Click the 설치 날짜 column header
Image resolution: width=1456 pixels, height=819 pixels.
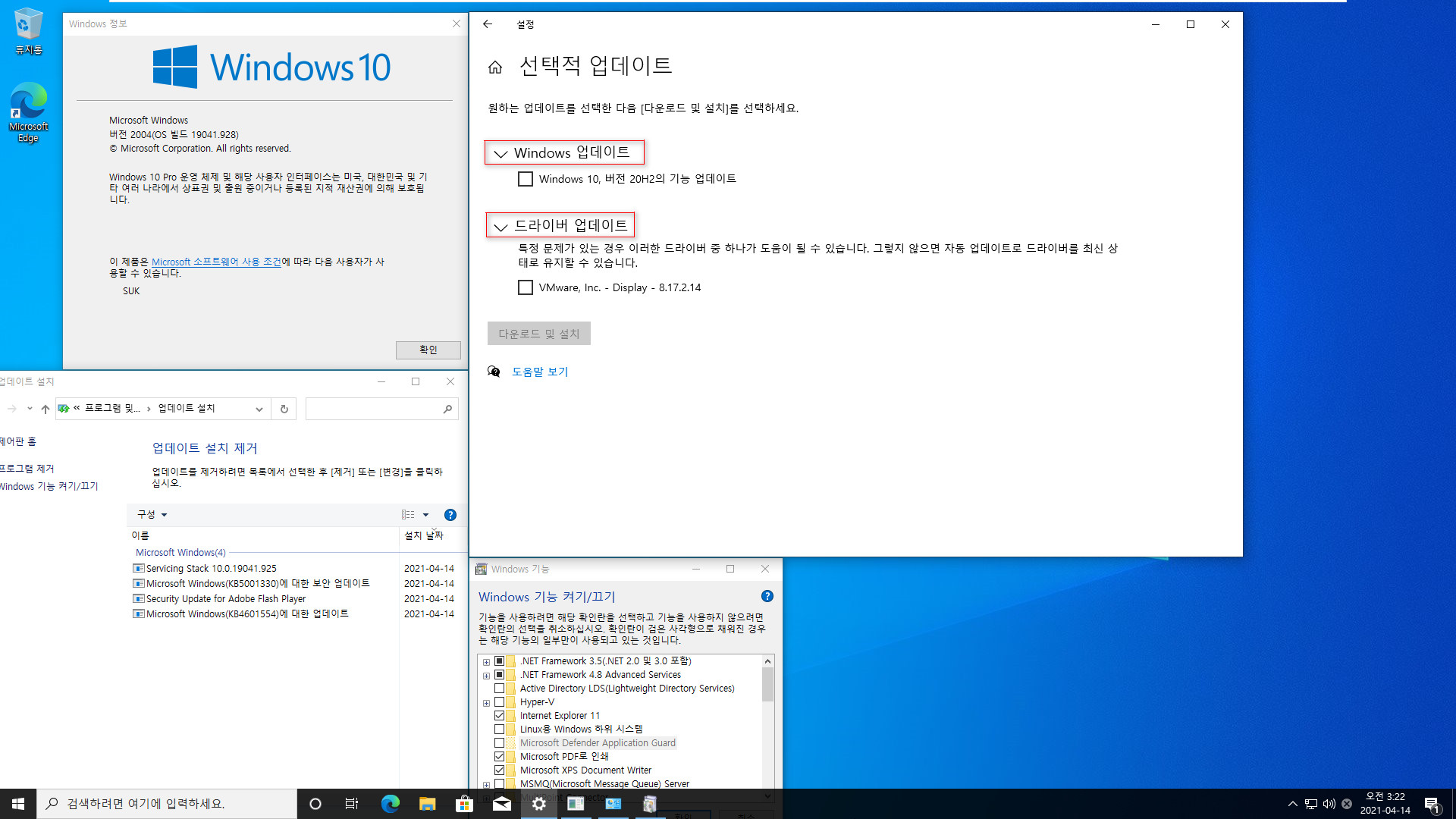(424, 536)
